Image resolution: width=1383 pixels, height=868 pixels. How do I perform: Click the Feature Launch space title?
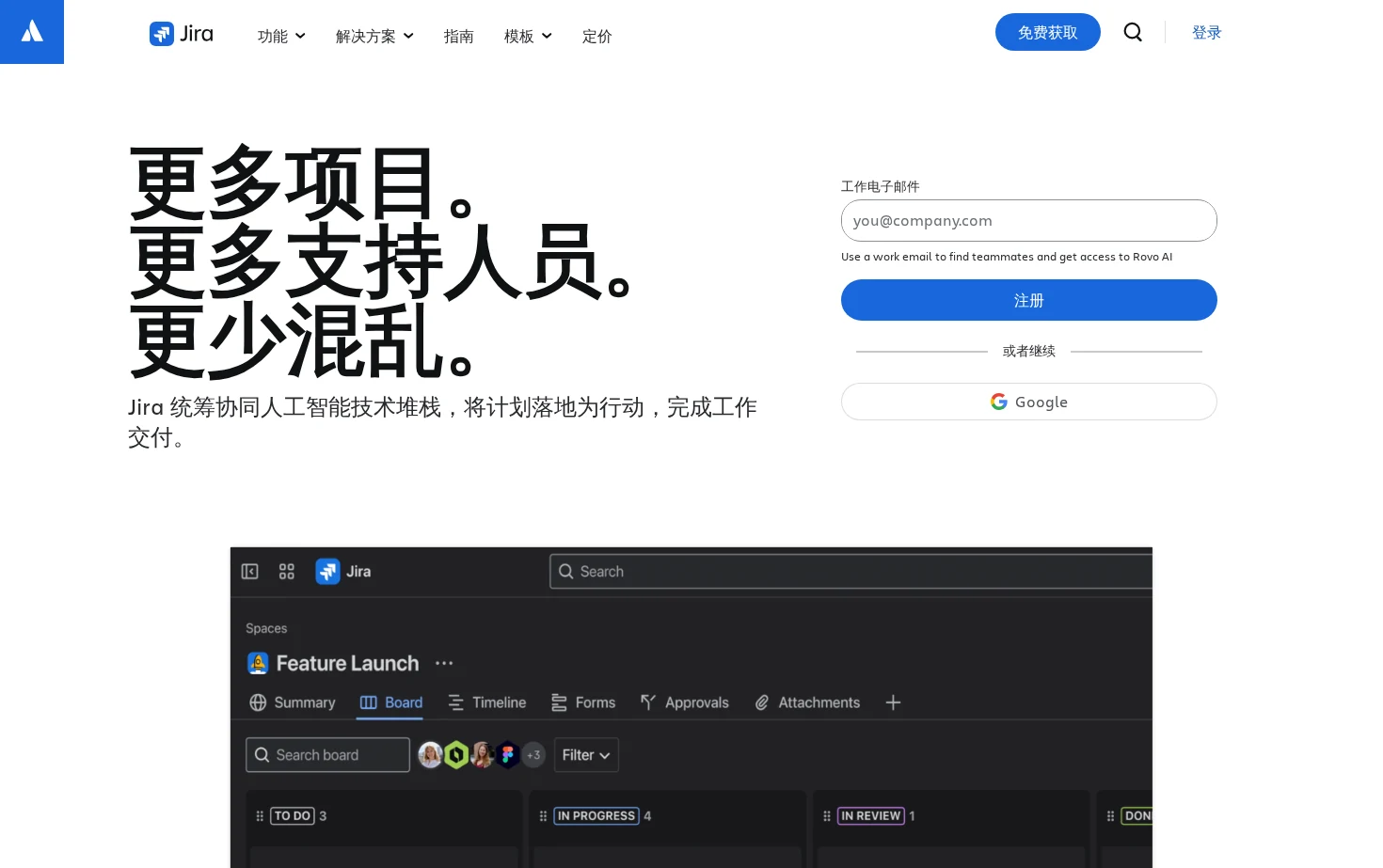(x=347, y=663)
